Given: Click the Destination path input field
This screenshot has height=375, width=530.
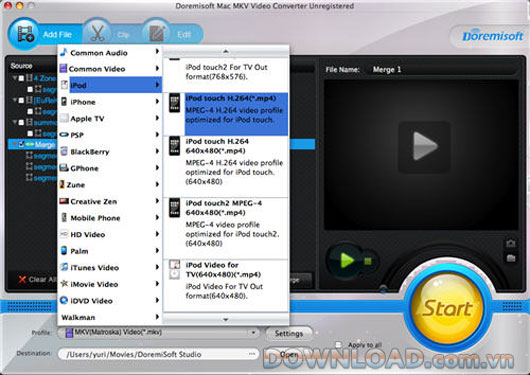Looking at the screenshot, I should click(x=158, y=354).
